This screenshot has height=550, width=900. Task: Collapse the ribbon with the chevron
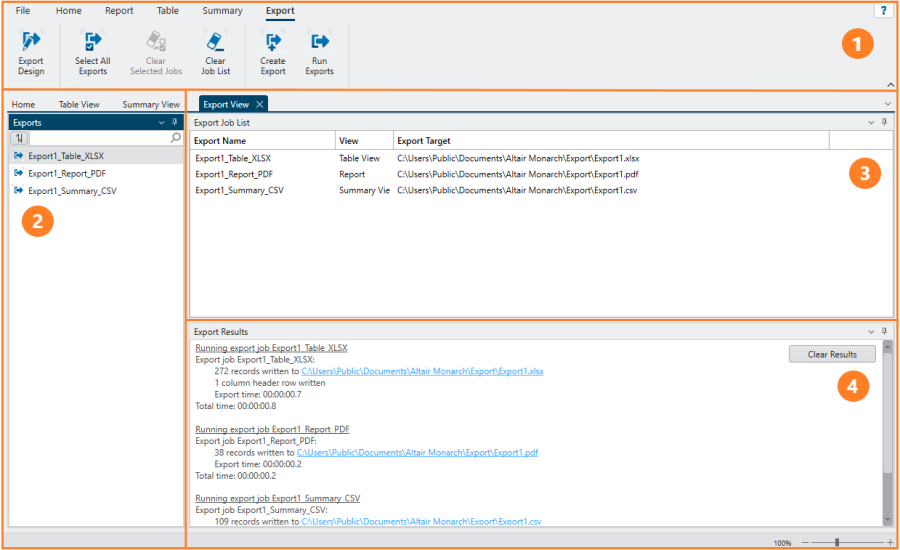(x=890, y=85)
